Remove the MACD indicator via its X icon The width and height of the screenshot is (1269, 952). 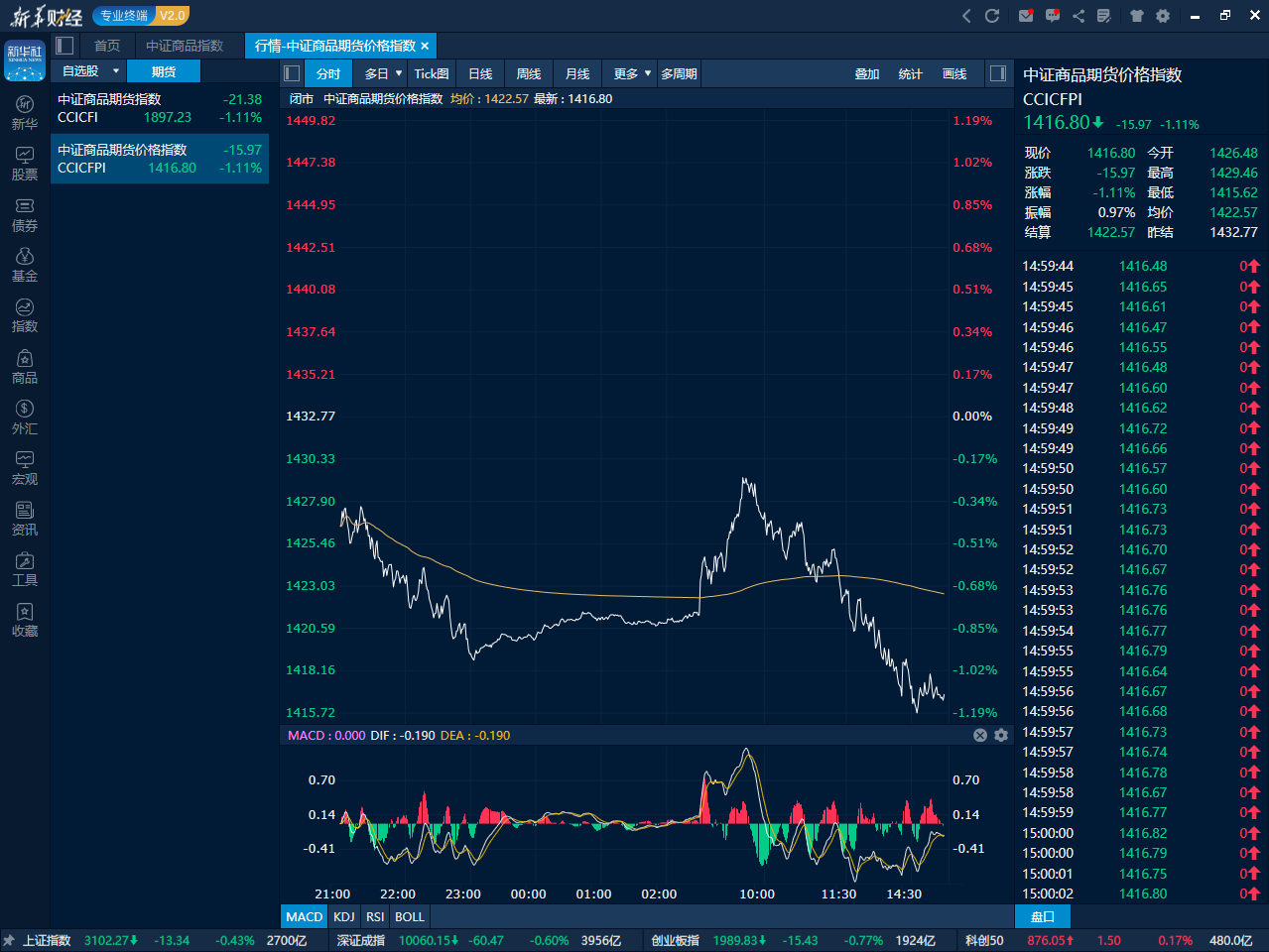click(x=979, y=735)
